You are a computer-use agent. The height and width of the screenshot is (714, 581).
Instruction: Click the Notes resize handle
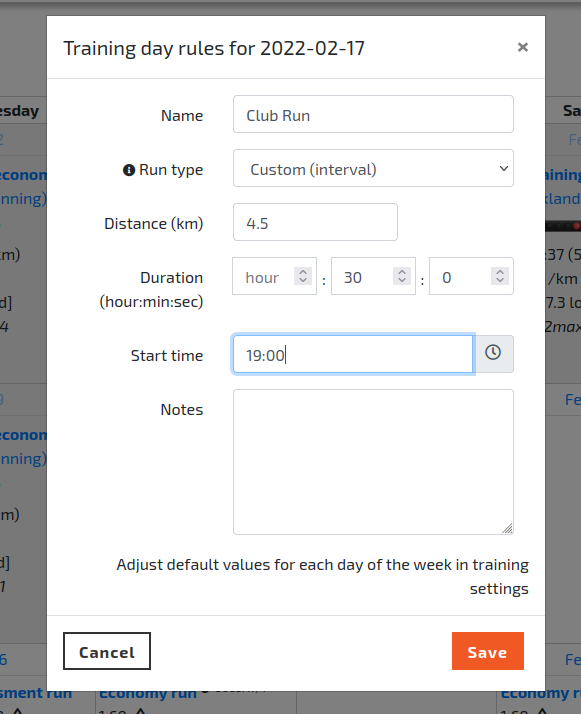point(507,528)
